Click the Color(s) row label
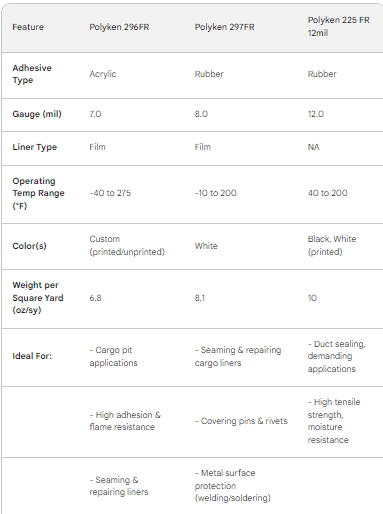Screen dimensions: 383x514 [29, 246]
